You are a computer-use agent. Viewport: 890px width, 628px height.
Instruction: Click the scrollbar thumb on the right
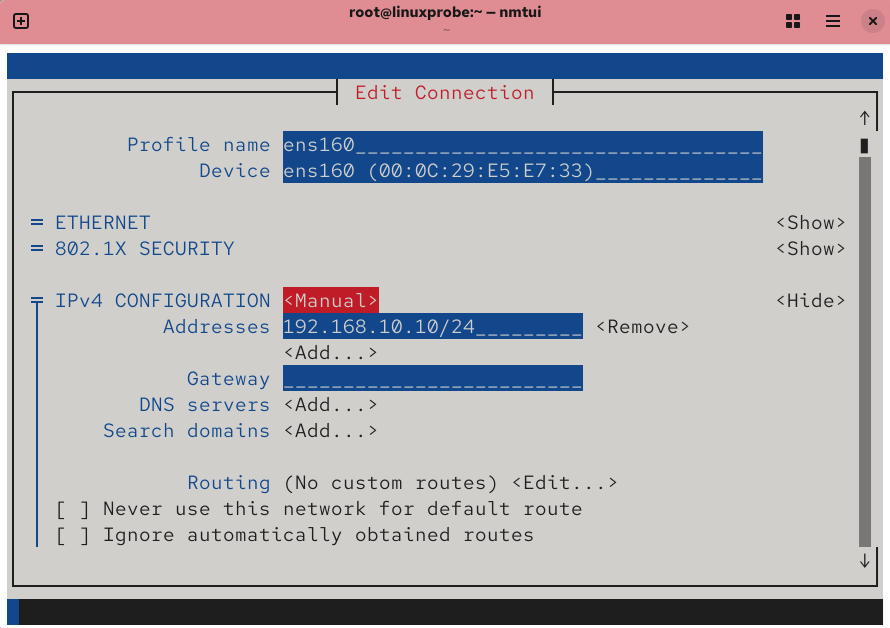[x=865, y=146]
